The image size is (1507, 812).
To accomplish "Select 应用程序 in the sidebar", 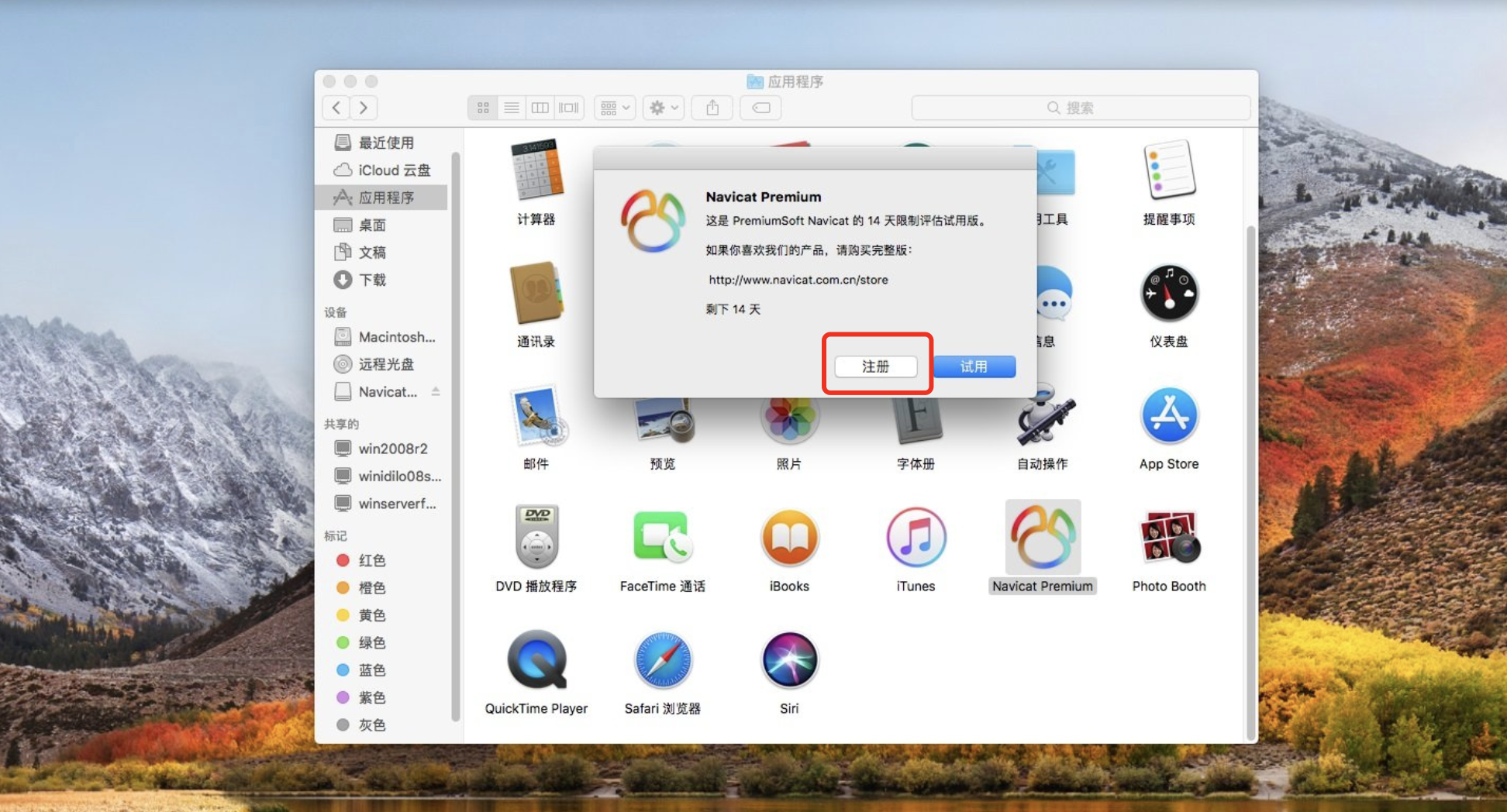I will coord(381,198).
